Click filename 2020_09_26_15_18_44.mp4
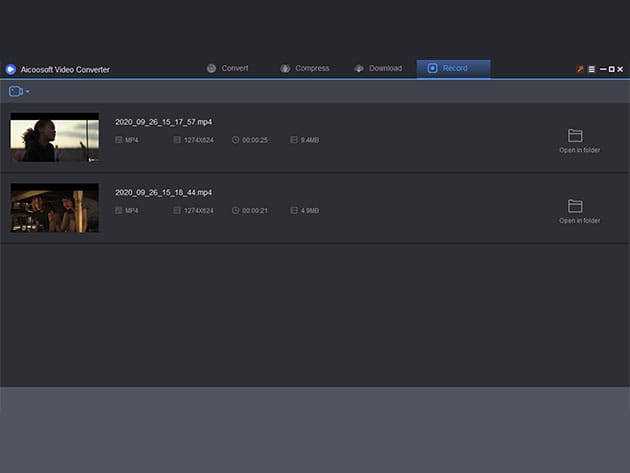Viewport: 630px width, 473px height. coord(163,192)
